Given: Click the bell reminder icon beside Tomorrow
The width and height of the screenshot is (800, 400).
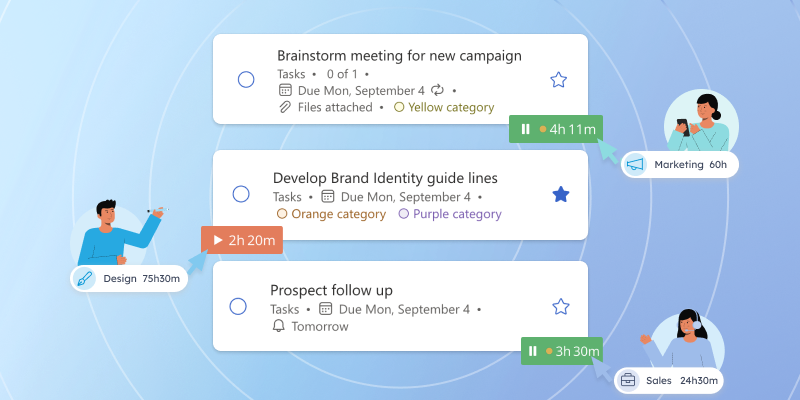Looking at the screenshot, I should pos(279,326).
